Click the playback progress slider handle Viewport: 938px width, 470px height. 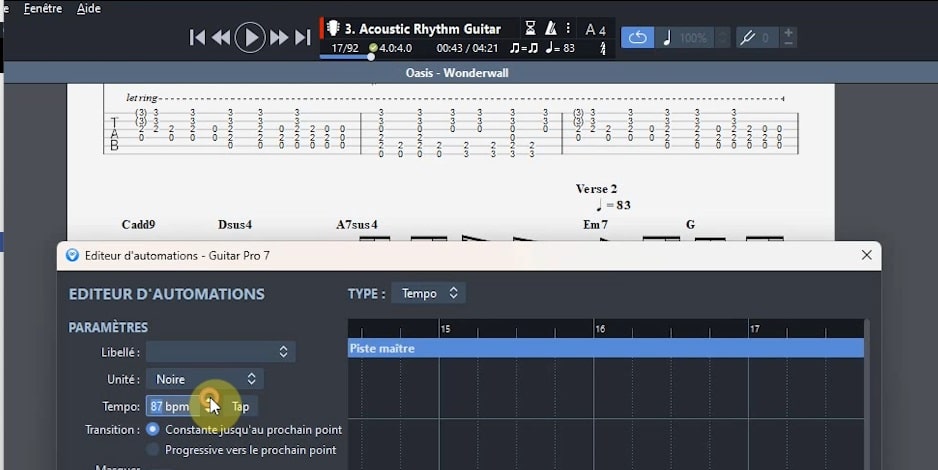coord(371,57)
